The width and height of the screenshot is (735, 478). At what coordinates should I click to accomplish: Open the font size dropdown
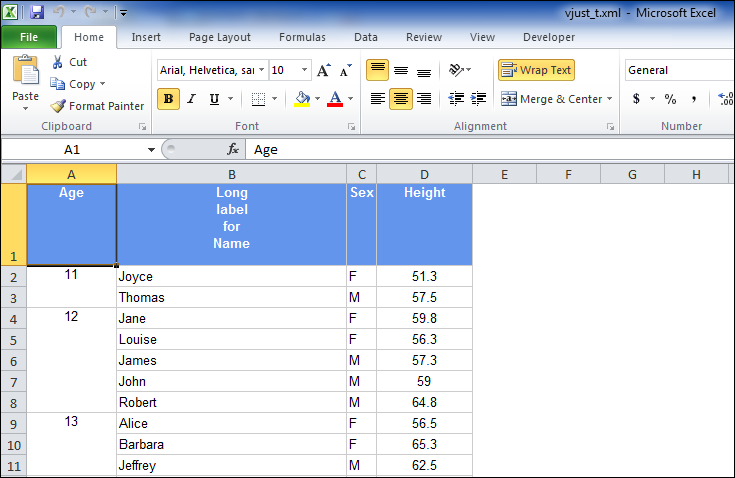tap(303, 70)
